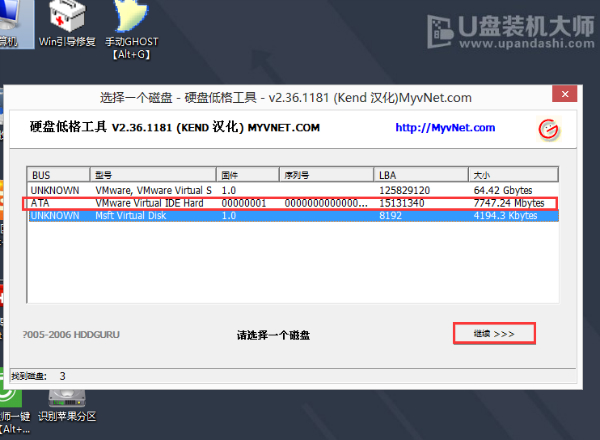This screenshot has width=600, height=440.
Task: Click the 大小 column header
Action: click(x=513, y=175)
